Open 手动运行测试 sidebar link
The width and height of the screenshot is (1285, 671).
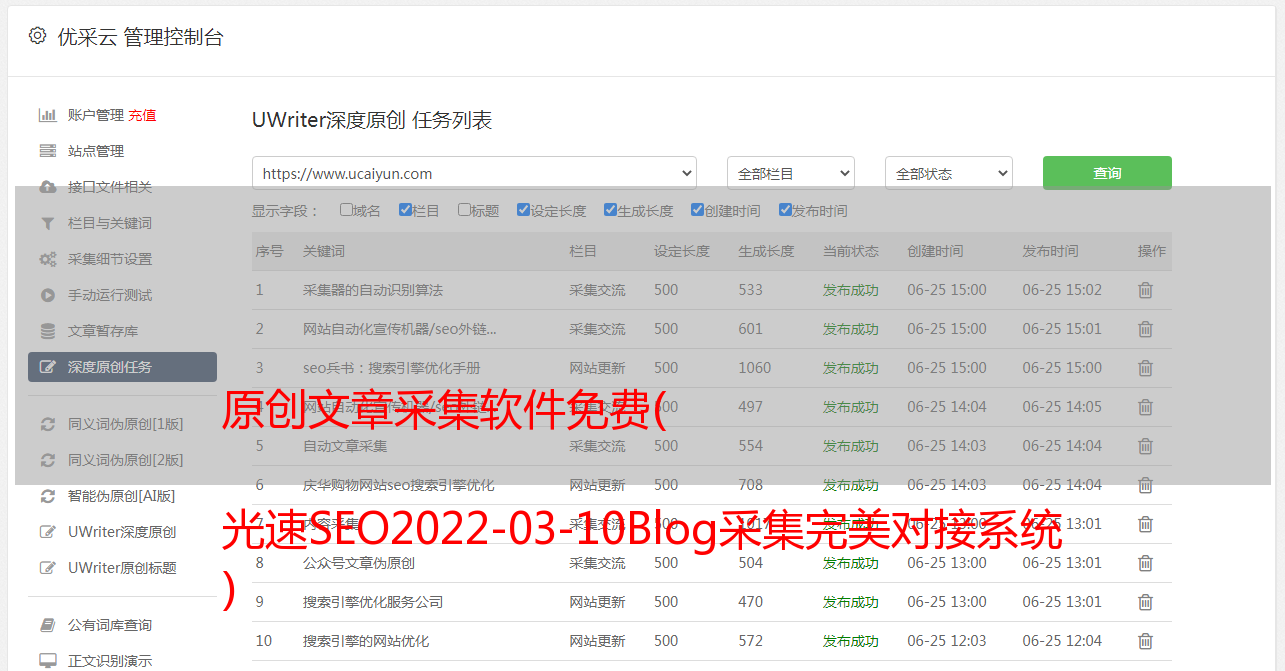(x=110, y=295)
